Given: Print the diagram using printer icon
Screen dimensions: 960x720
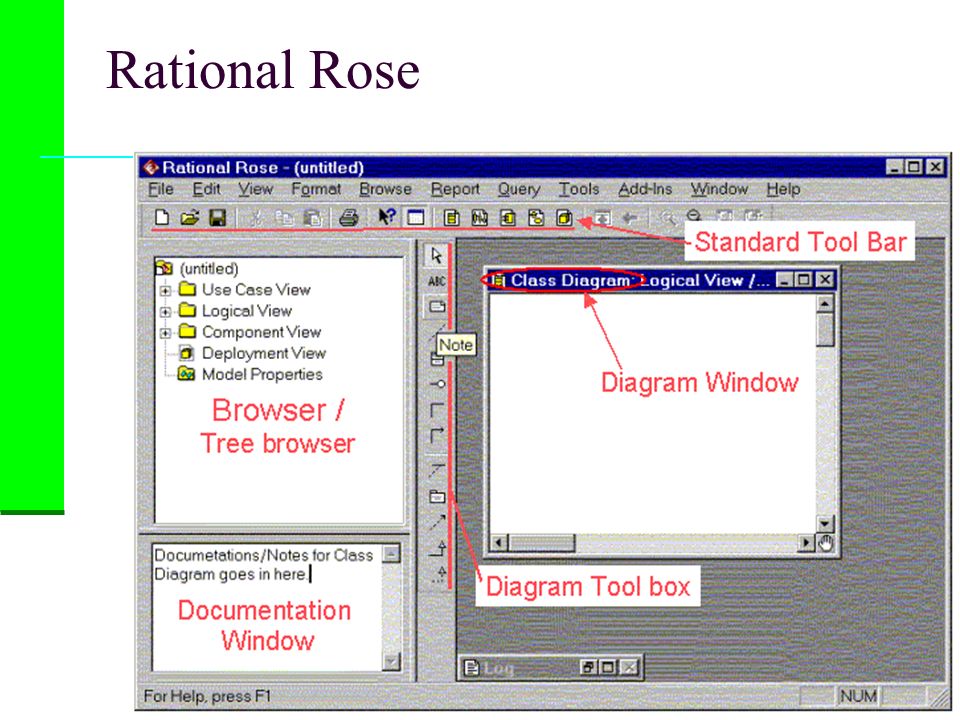Looking at the screenshot, I should click(x=349, y=217).
